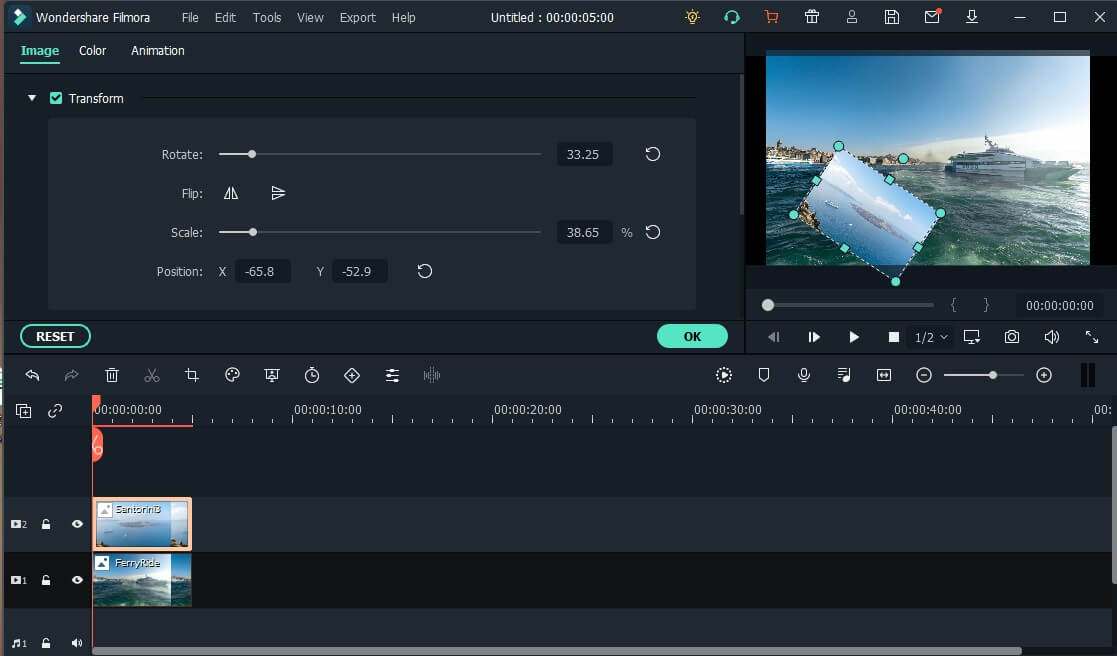Open the messages envelope icon

click(x=932, y=16)
